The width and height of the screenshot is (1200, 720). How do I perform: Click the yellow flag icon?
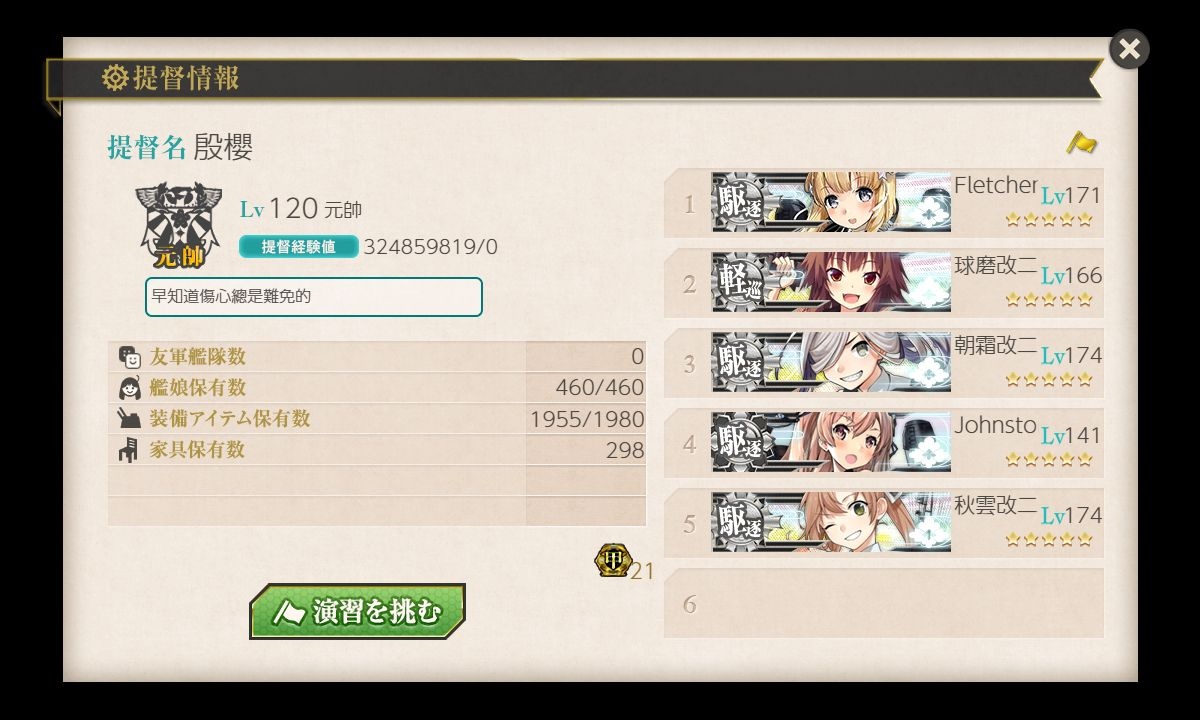[x=1081, y=143]
